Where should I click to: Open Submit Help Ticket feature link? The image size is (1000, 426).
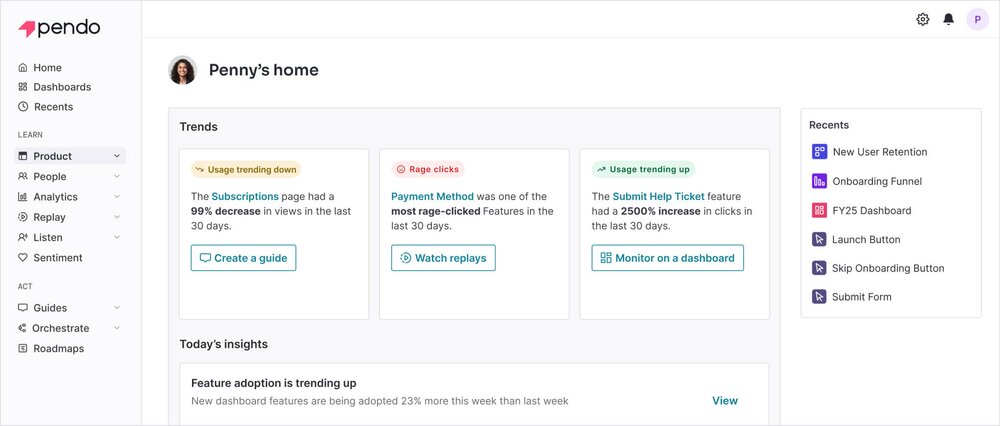point(658,196)
